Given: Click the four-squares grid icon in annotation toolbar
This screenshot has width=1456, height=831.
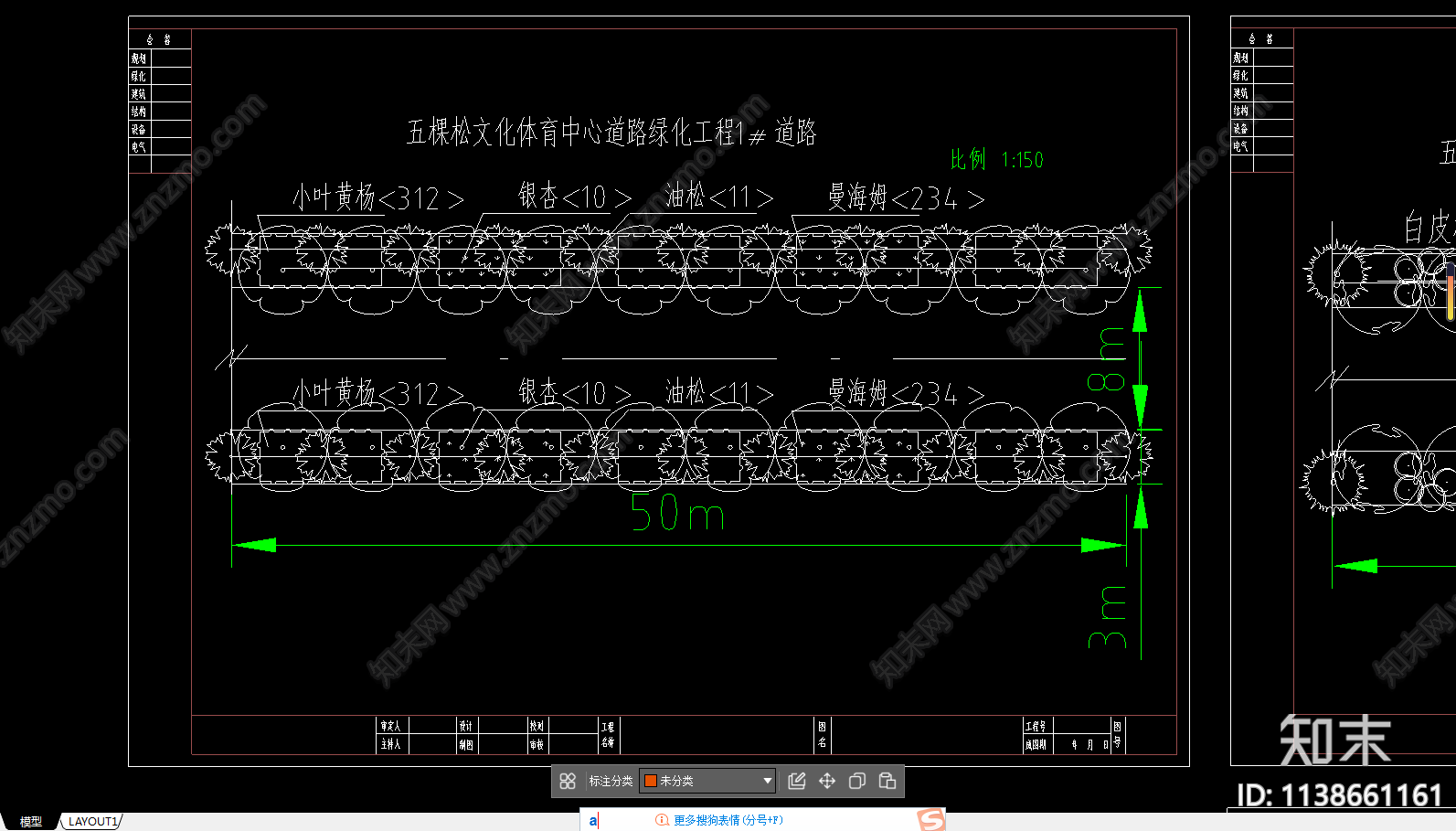Looking at the screenshot, I should [x=568, y=781].
